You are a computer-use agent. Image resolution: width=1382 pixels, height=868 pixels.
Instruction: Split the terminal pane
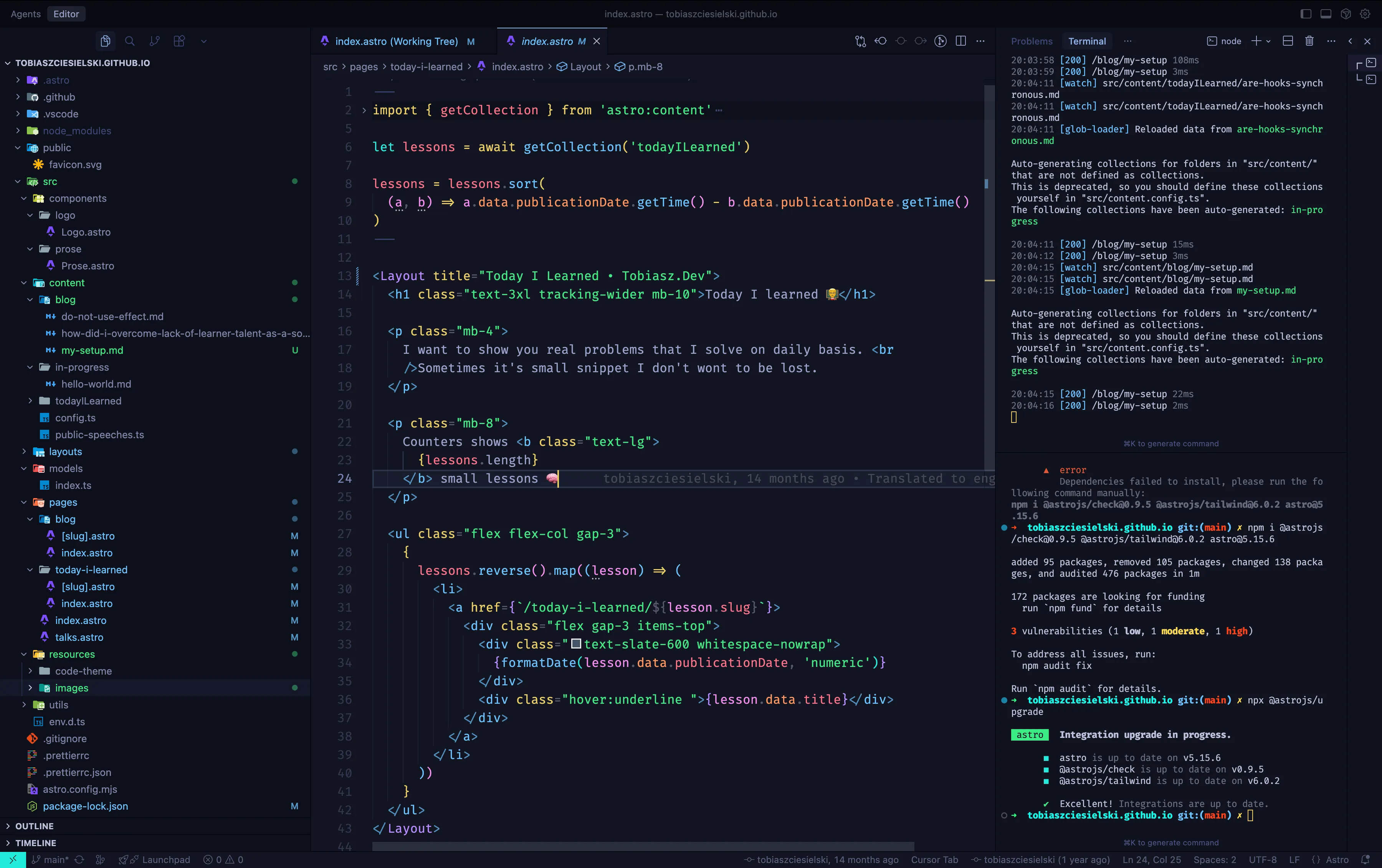(1287, 41)
